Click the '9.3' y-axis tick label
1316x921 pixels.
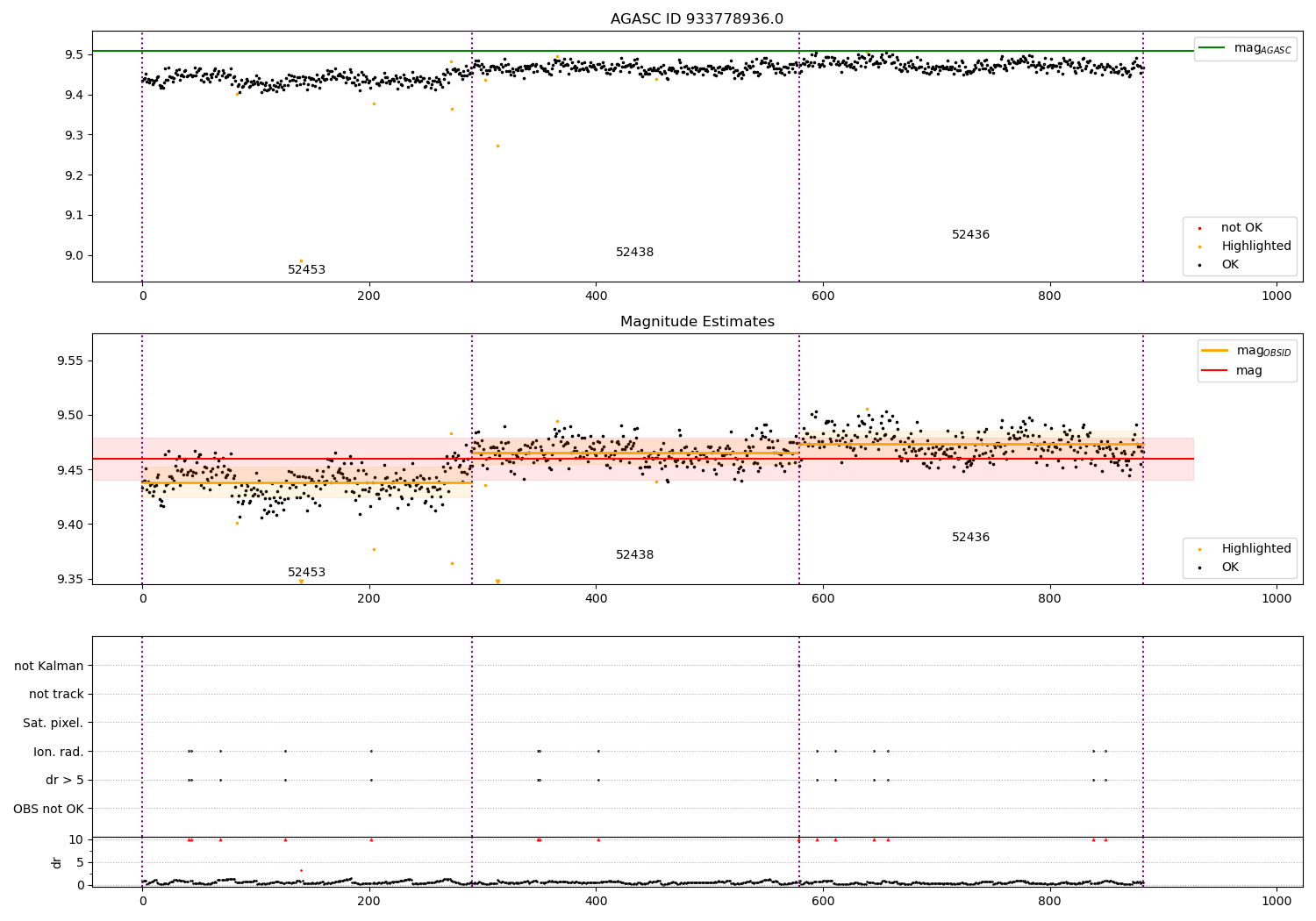click(74, 135)
